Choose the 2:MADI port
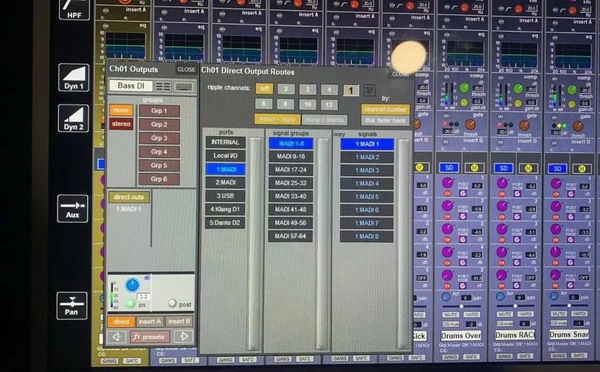This screenshot has height=372, width=600. point(225,183)
